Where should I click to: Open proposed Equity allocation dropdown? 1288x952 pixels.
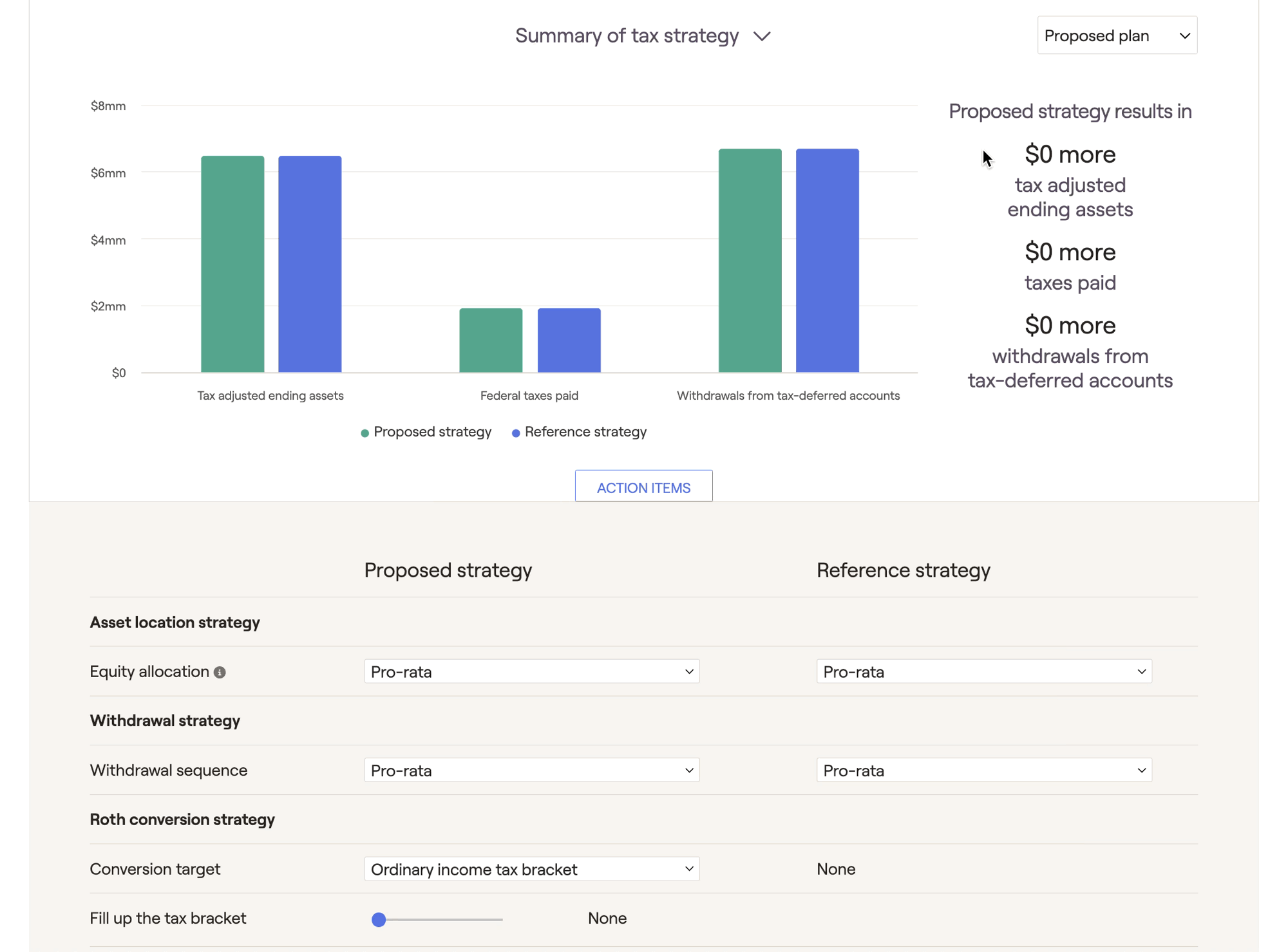point(531,671)
